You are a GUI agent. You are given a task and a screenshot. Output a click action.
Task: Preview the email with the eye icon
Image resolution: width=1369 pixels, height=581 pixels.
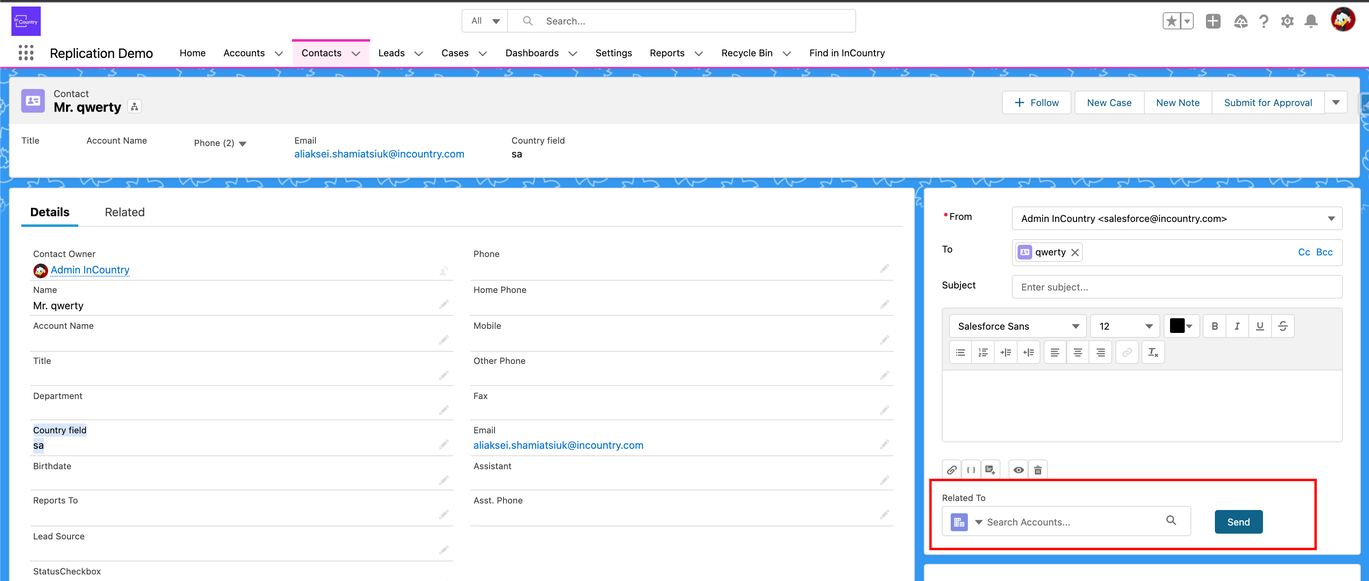1017,469
